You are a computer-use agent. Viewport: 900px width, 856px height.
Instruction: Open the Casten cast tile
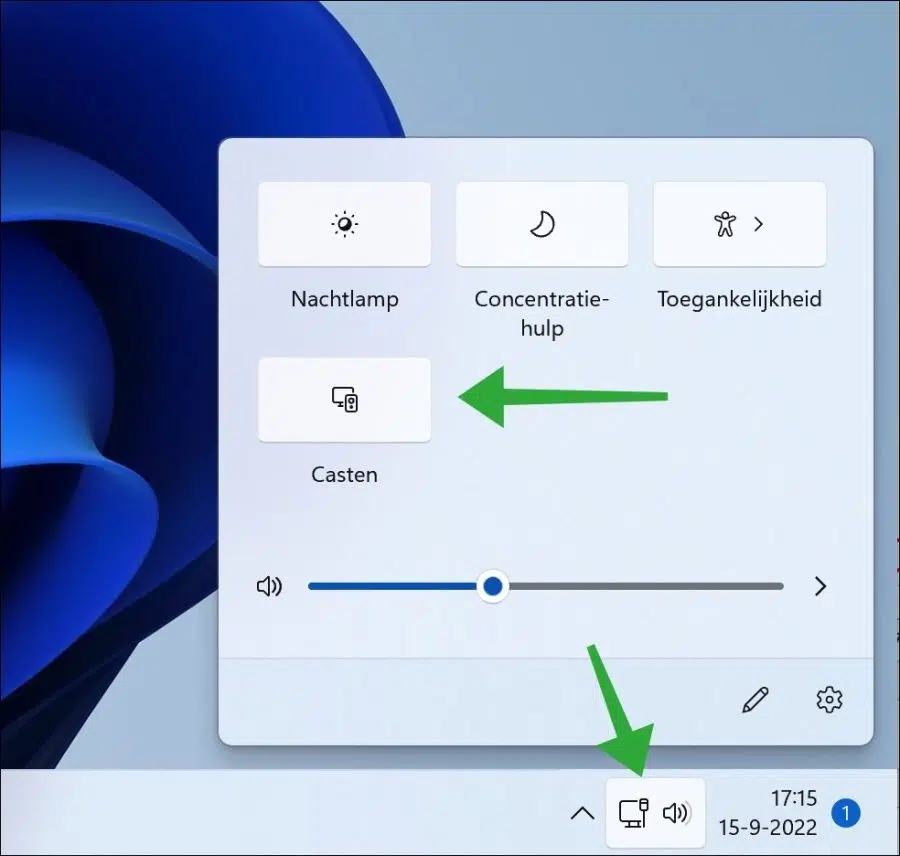(x=344, y=400)
